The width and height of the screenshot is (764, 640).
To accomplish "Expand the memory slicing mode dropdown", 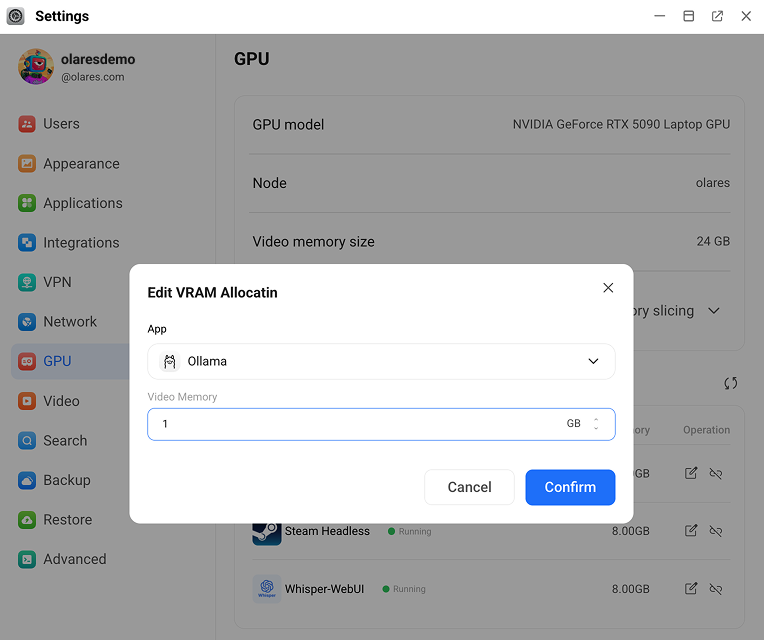I will click(713, 311).
